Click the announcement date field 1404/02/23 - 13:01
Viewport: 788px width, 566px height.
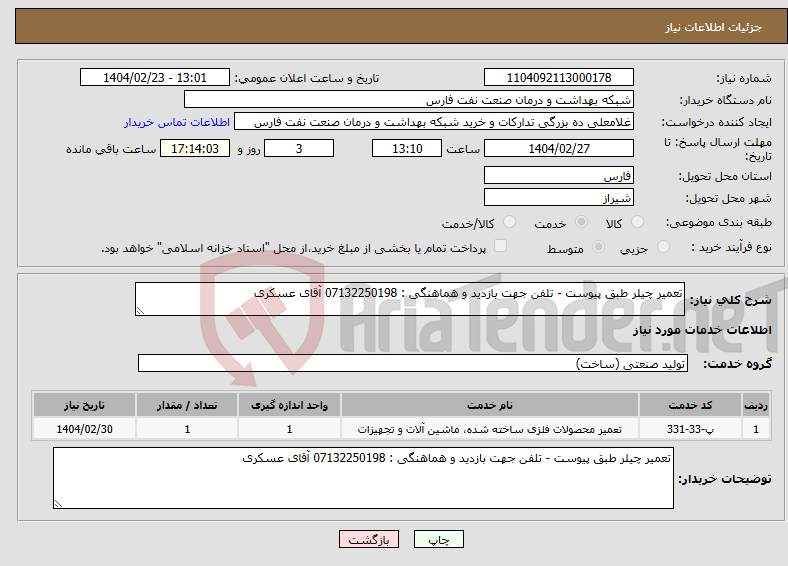click(x=154, y=77)
